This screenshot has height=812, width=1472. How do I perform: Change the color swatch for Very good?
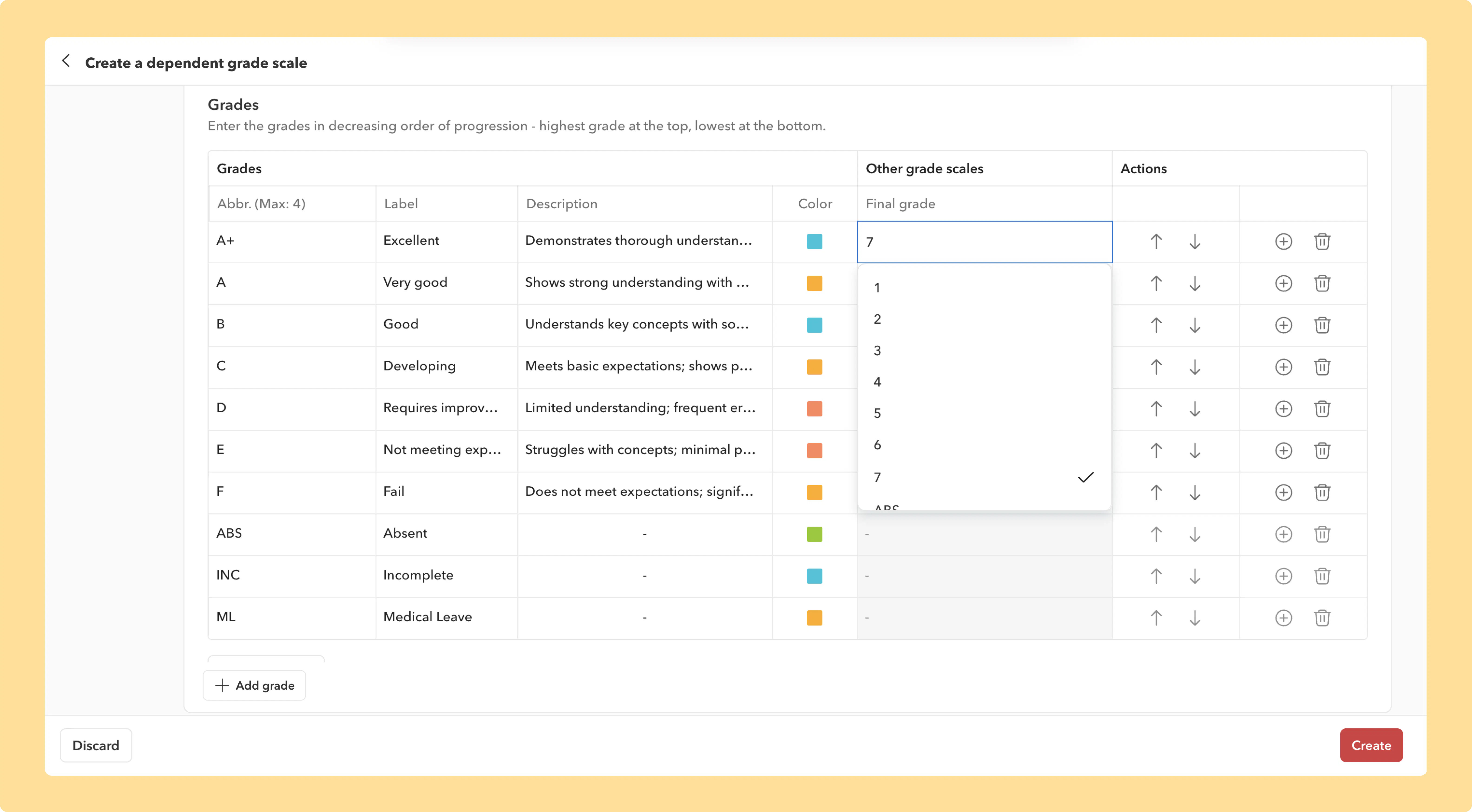click(x=814, y=283)
